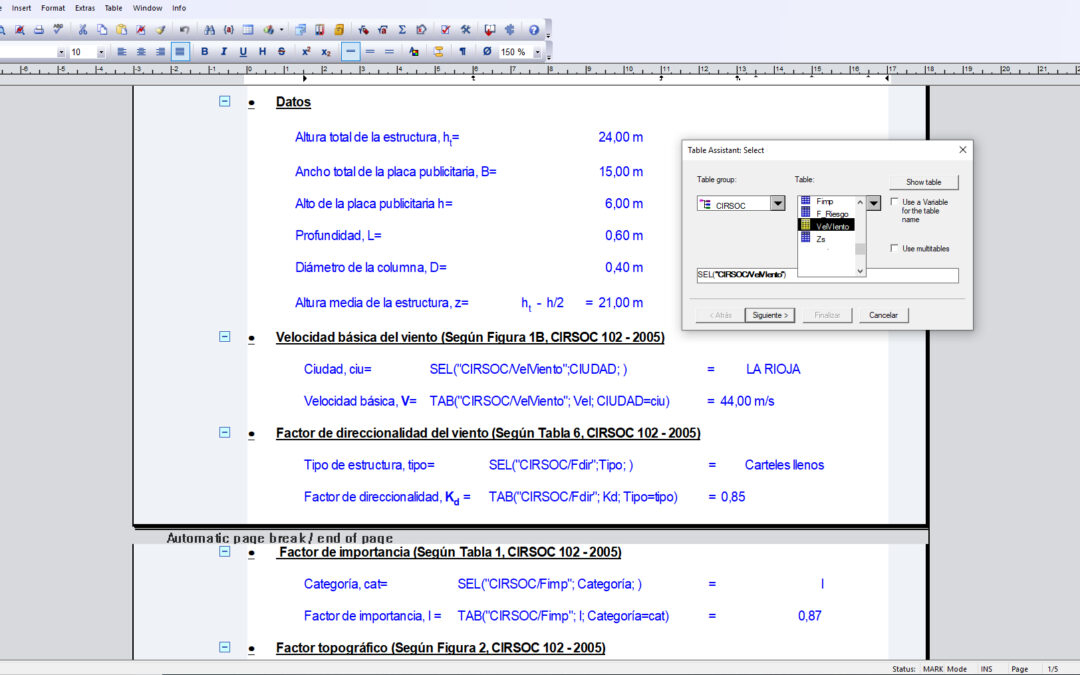The width and height of the screenshot is (1080, 675).
Task: Toggle underline formatting
Action: pos(243,52)
